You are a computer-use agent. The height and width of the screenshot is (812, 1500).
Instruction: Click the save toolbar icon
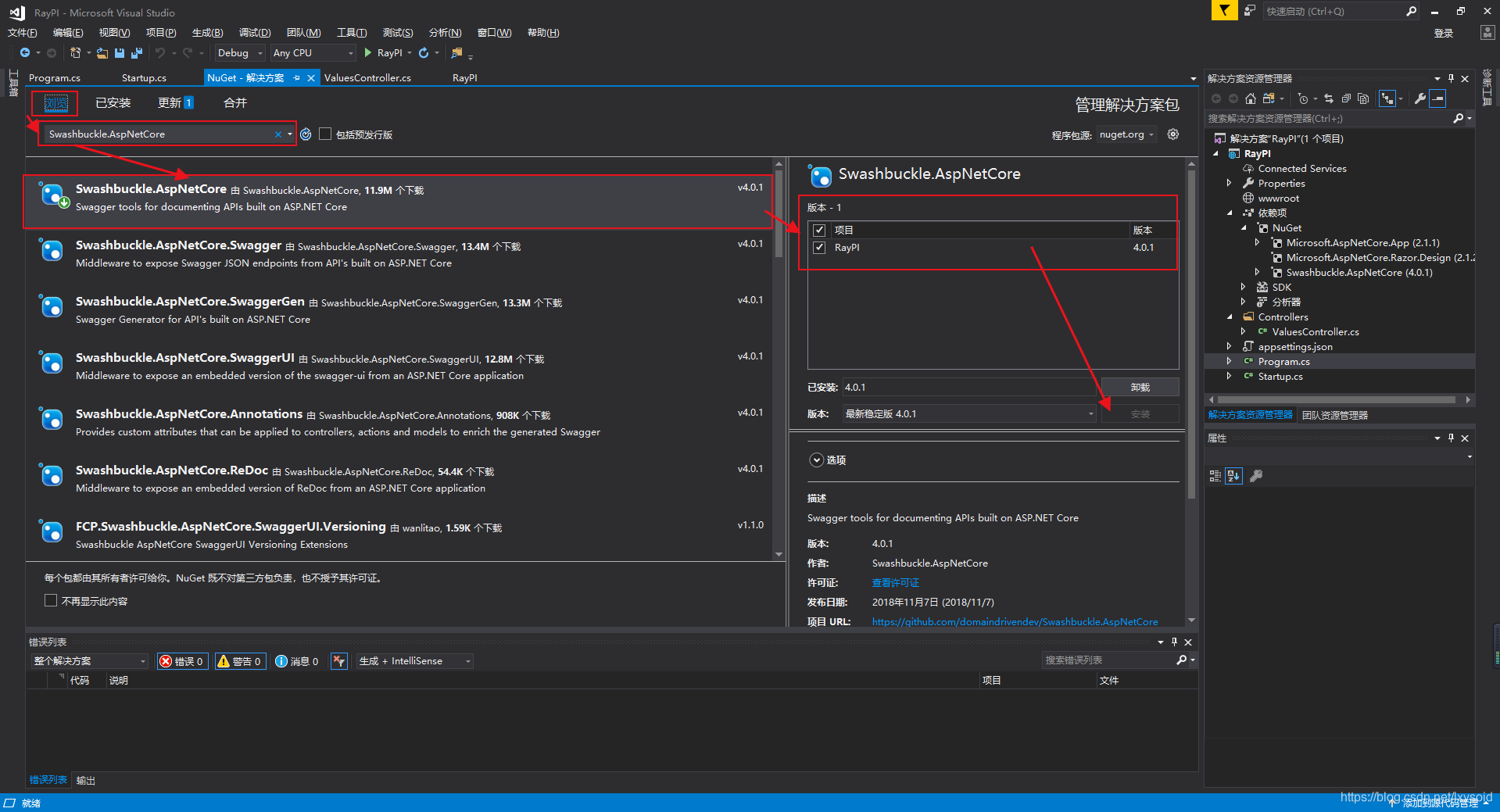point(120,53)
